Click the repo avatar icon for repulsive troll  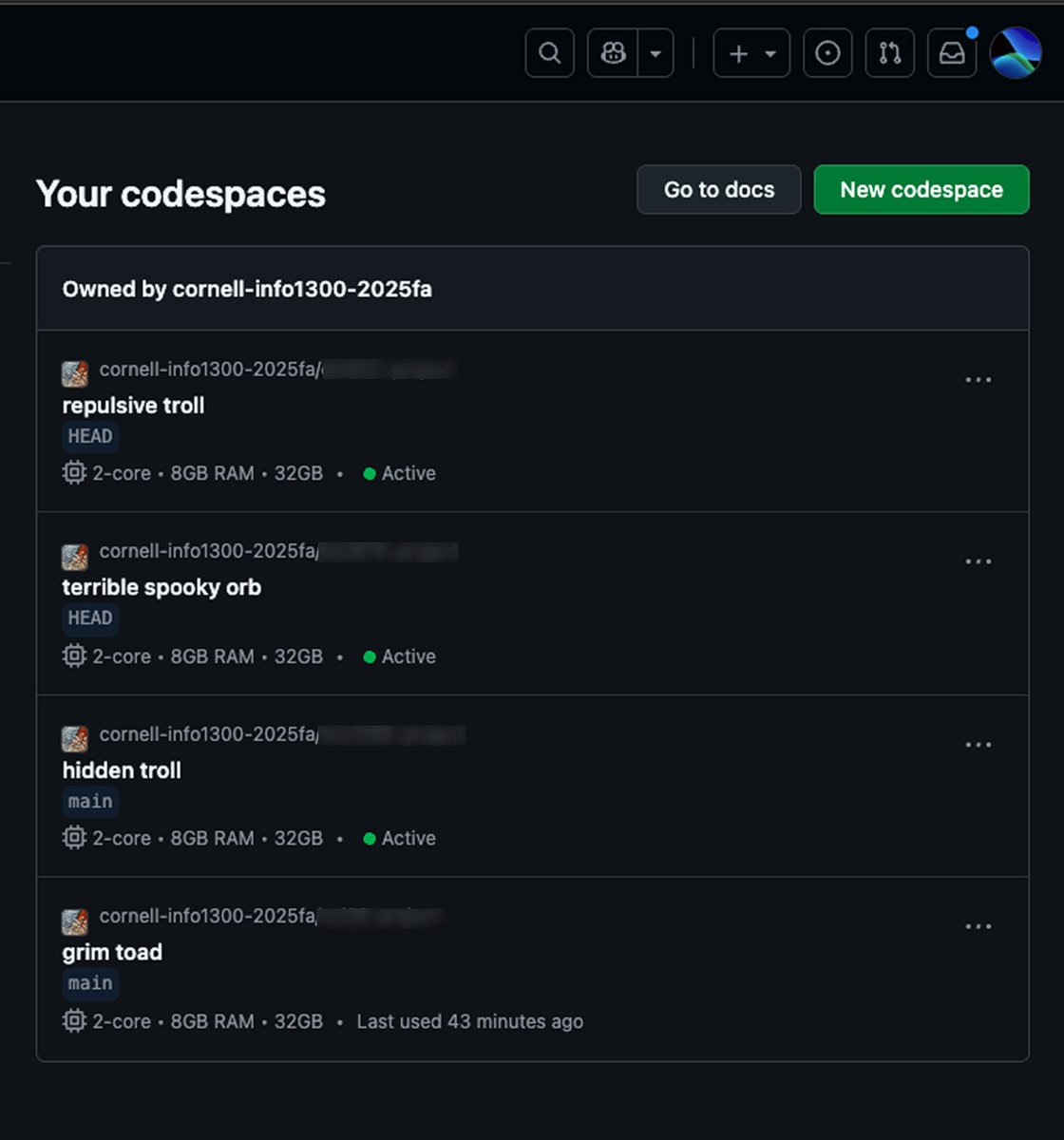coord(75,373)
